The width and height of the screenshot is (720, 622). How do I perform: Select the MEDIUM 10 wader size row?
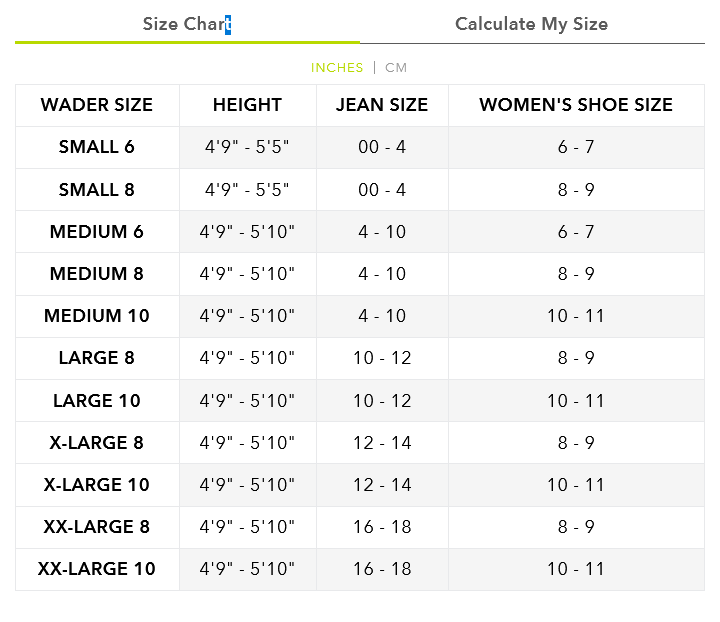[x=360, y=316]
